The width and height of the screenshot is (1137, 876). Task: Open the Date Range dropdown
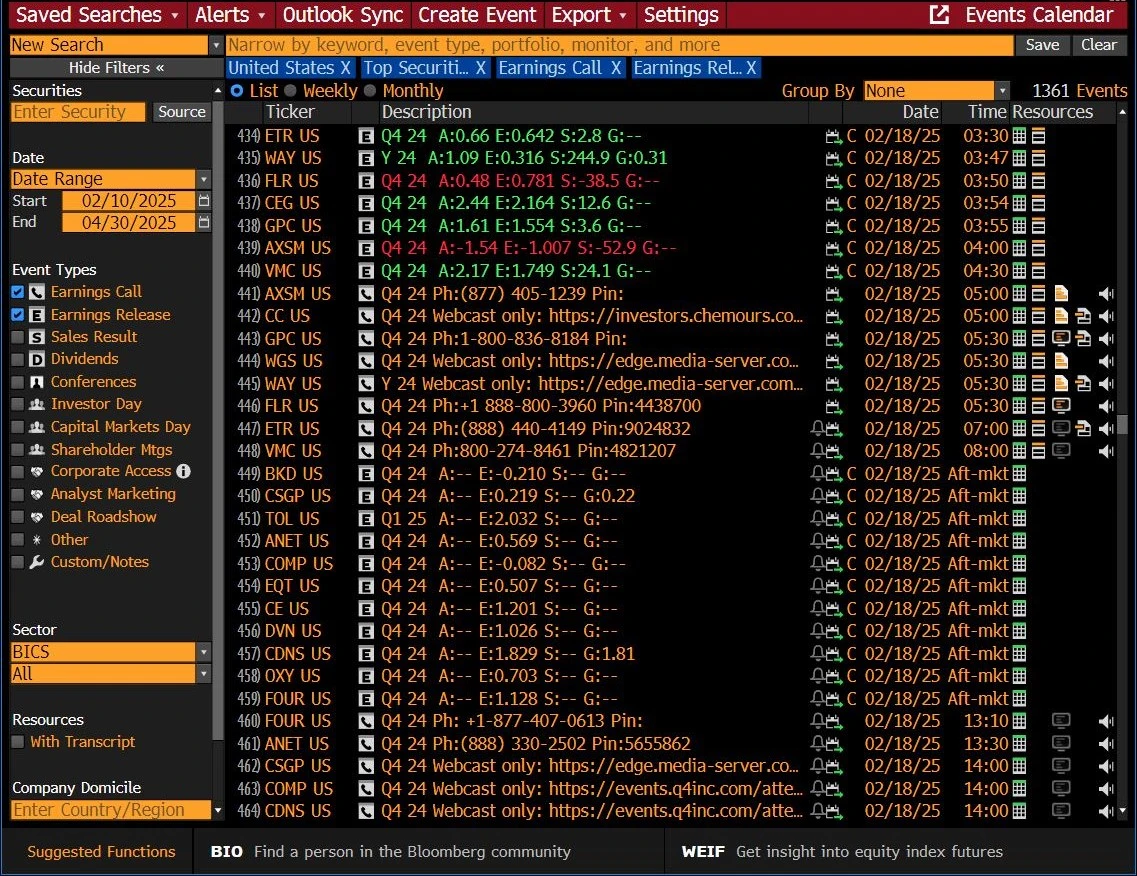204,179
